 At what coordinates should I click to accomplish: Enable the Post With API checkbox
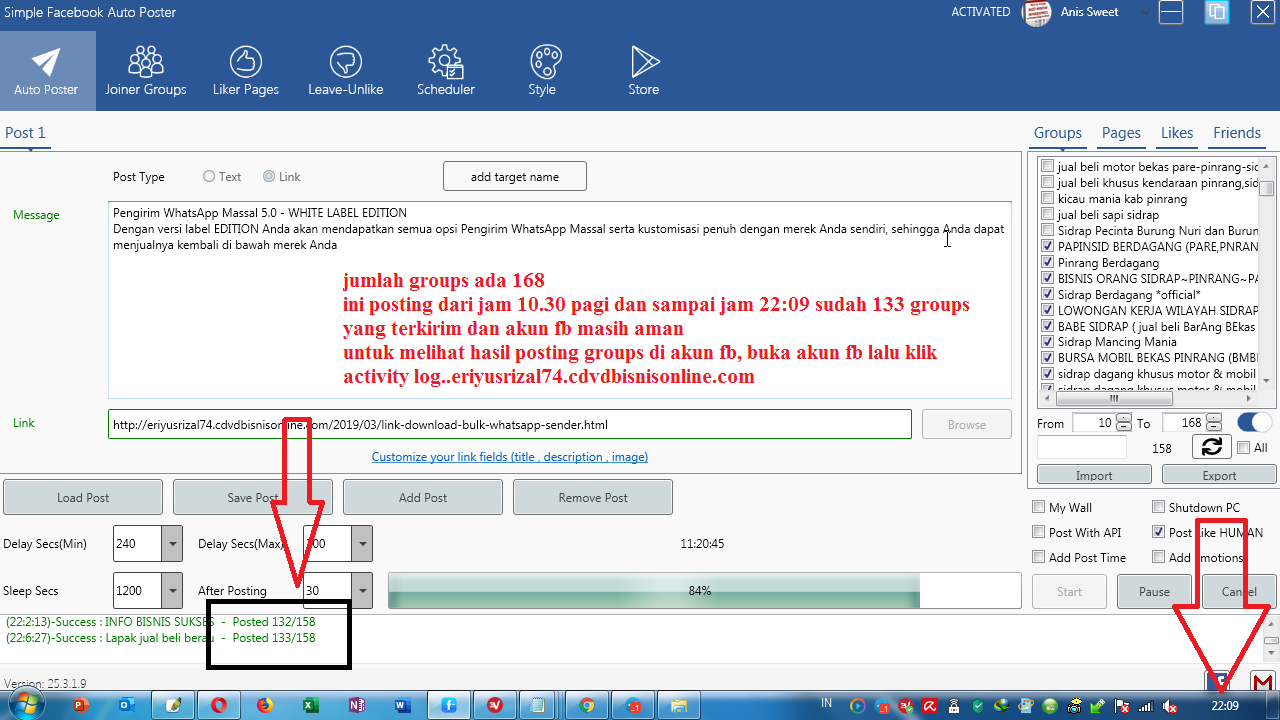(x=1039, y=532)
